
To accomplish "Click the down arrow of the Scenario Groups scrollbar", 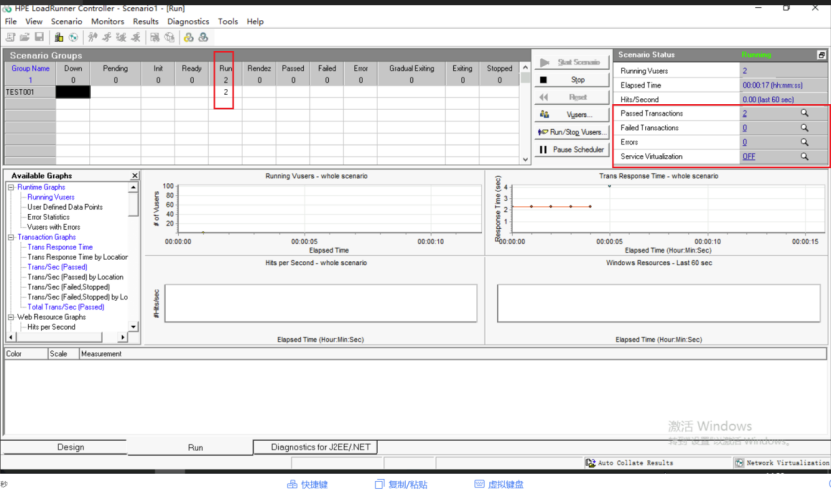I will [525, 159].
